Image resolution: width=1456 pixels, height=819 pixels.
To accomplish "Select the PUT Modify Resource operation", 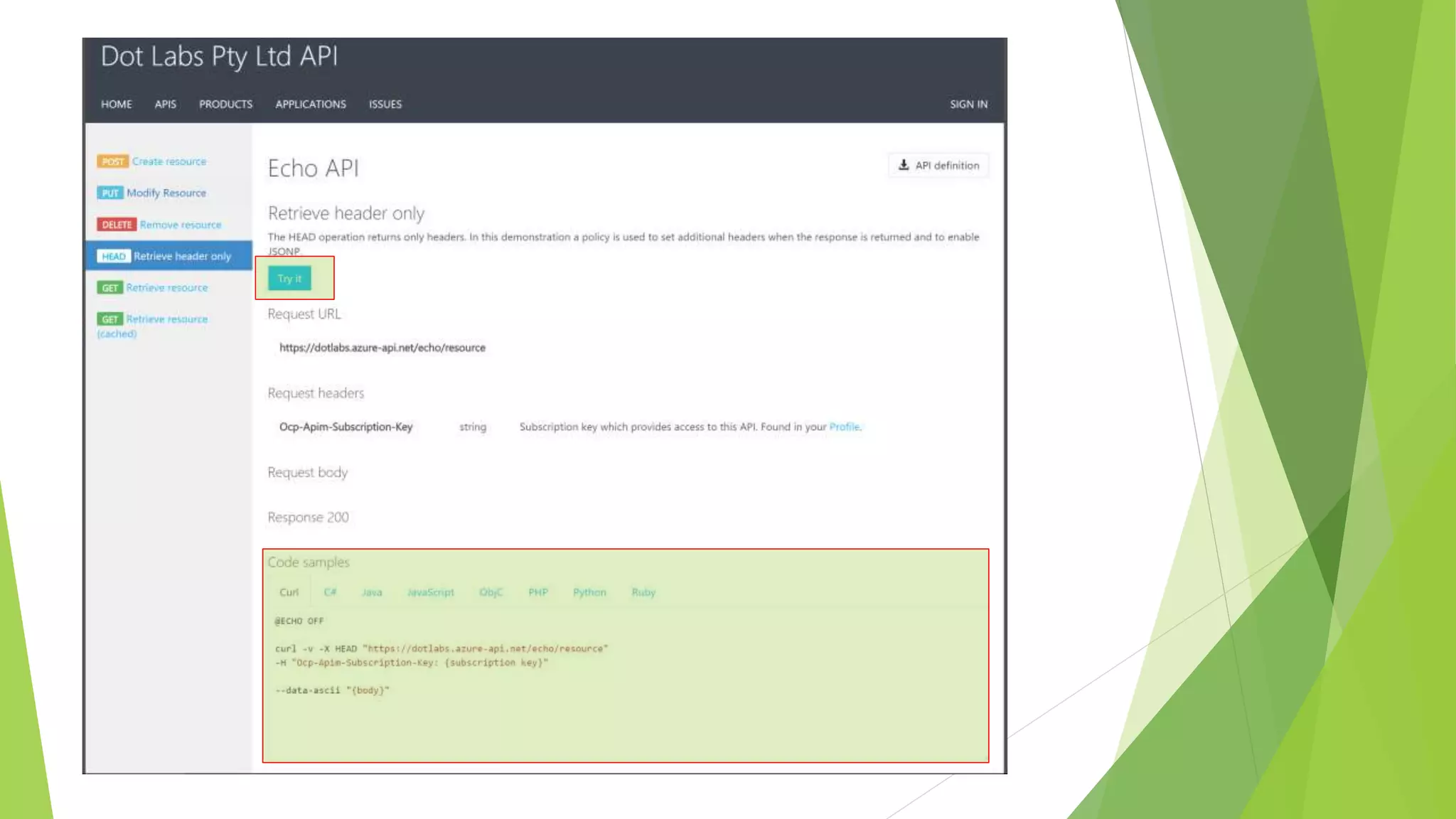I will (166, 193).
